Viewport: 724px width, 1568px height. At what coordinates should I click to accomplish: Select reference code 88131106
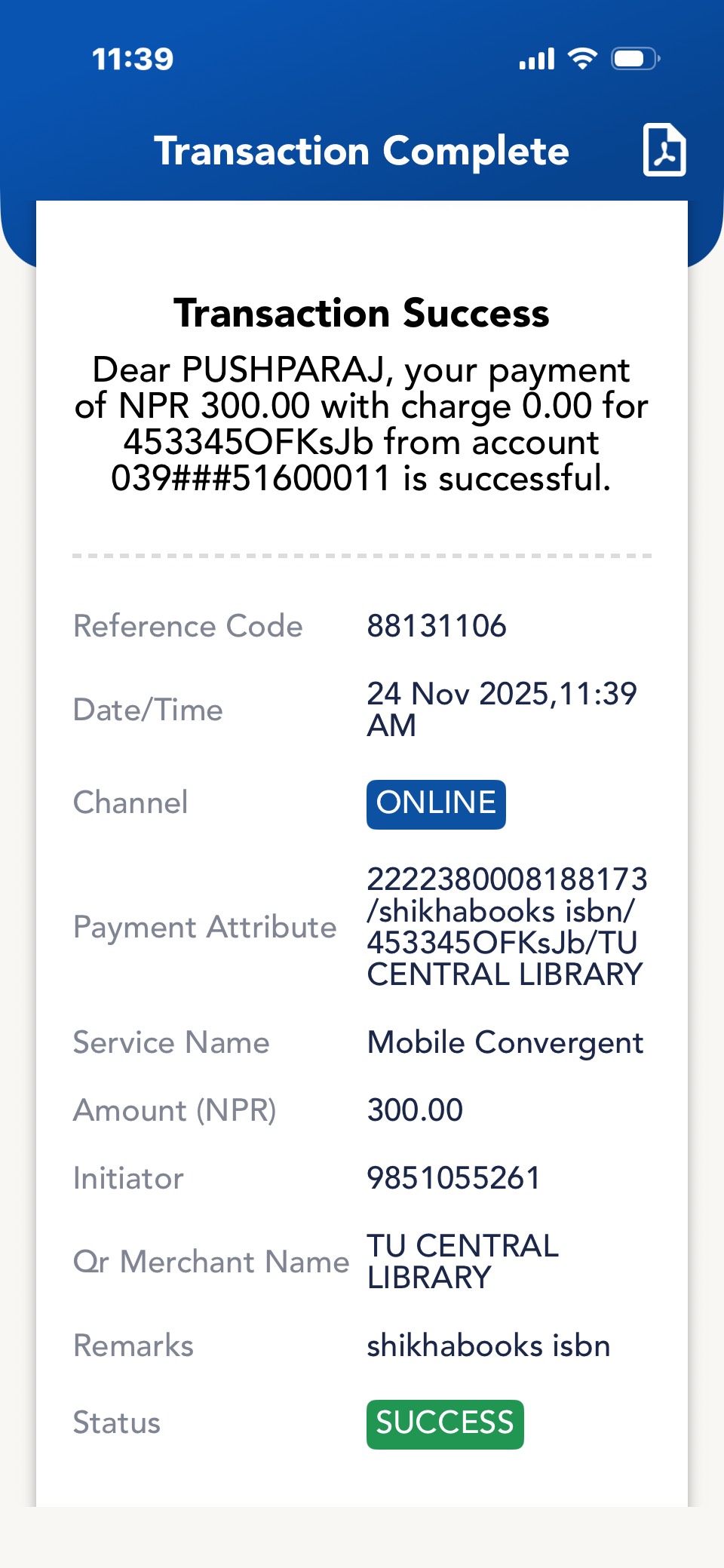[437, 626]
